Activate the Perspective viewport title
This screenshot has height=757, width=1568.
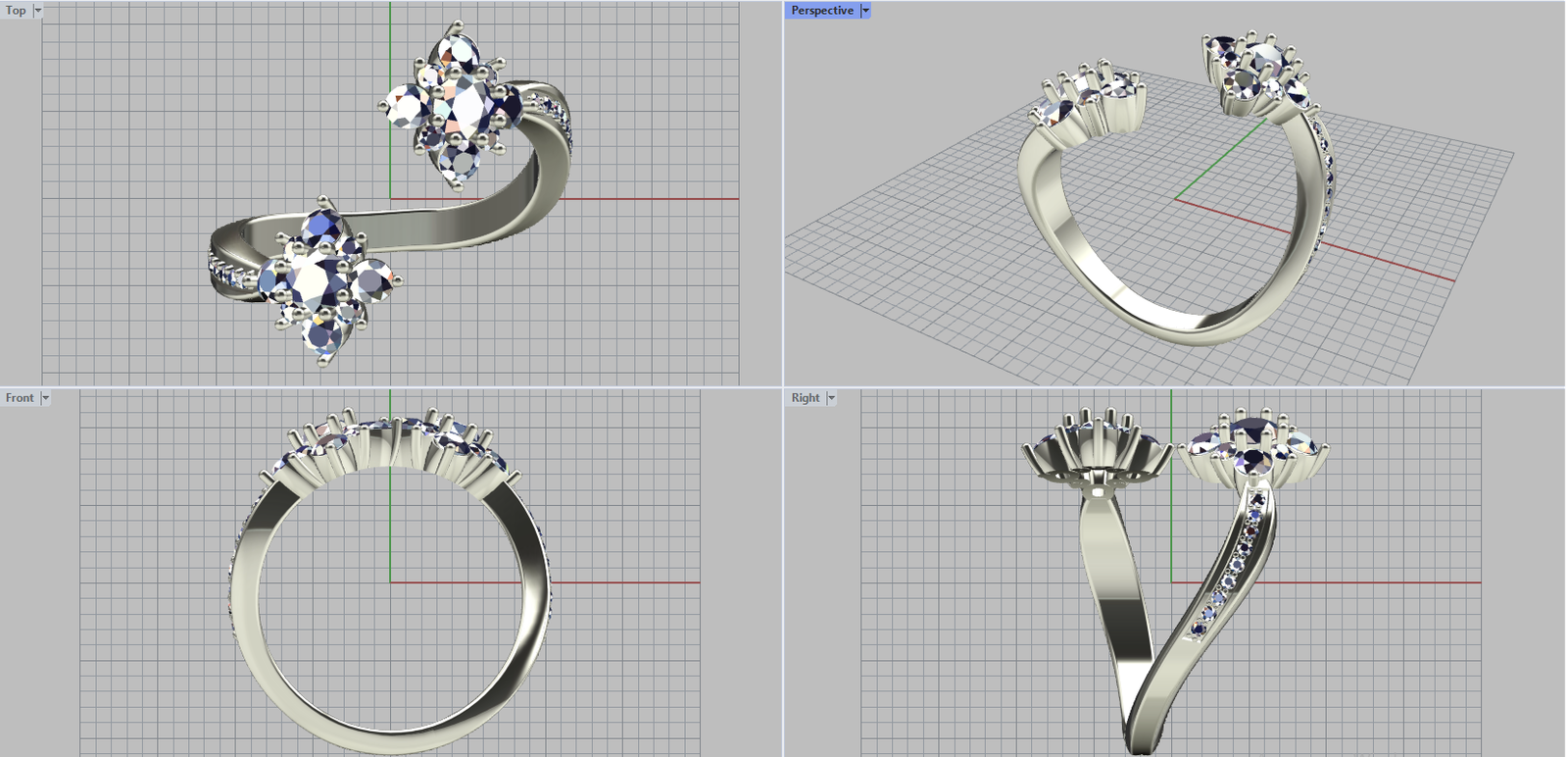point(821,11)
